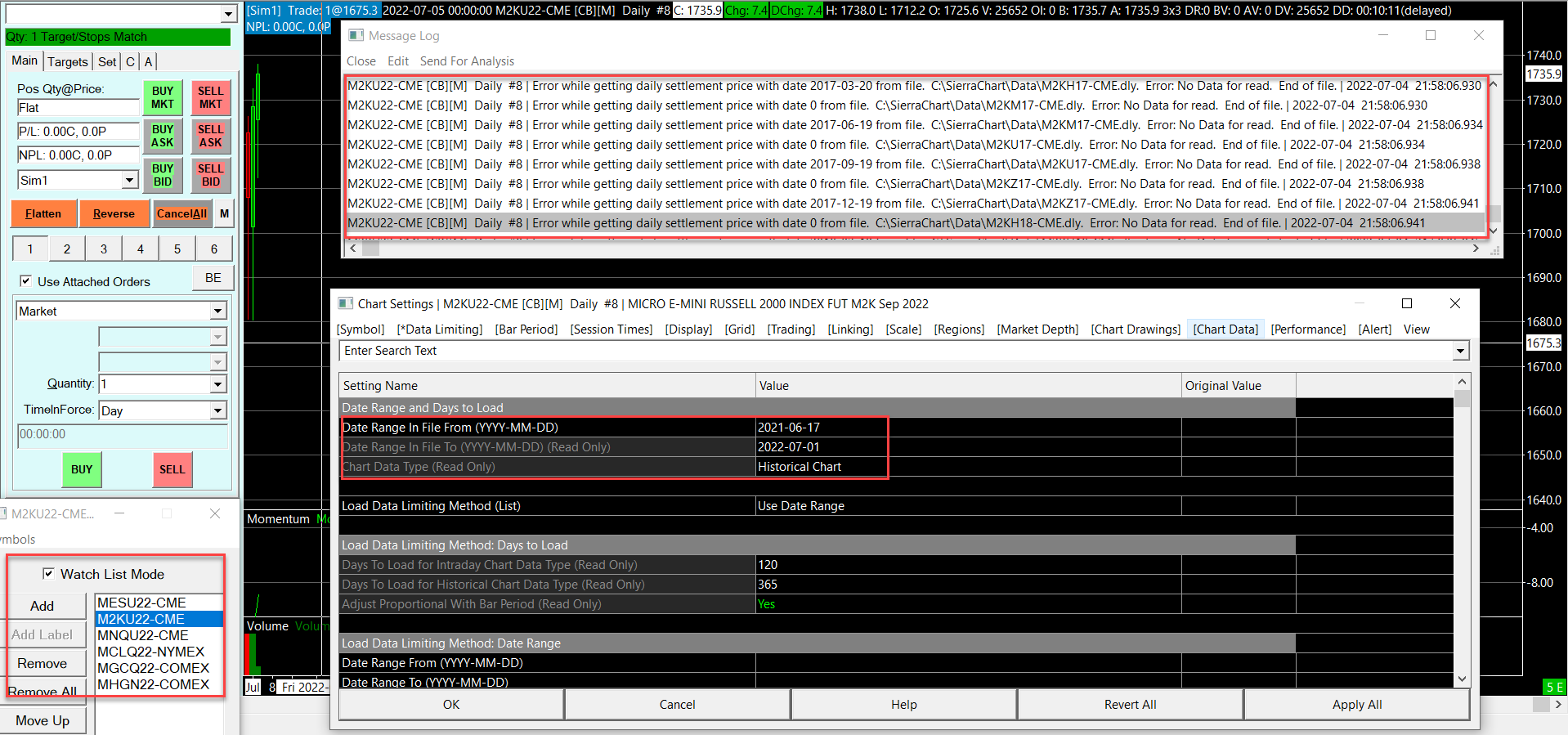Image resolution: width=1568 pixels, height=735 pixels.
Task: Open the [Symbol] settings tab
Action: 361,329
